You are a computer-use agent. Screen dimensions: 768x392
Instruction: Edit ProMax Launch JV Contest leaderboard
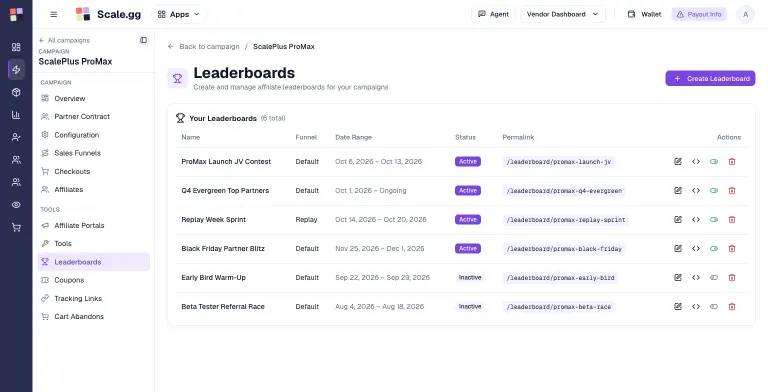[x=678, y=162]
